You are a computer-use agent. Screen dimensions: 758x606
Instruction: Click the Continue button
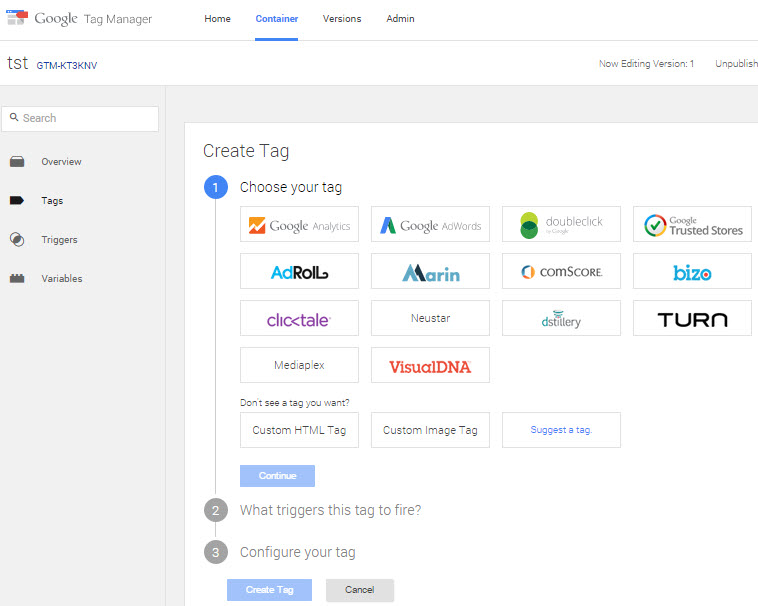(x=277, y=476)
